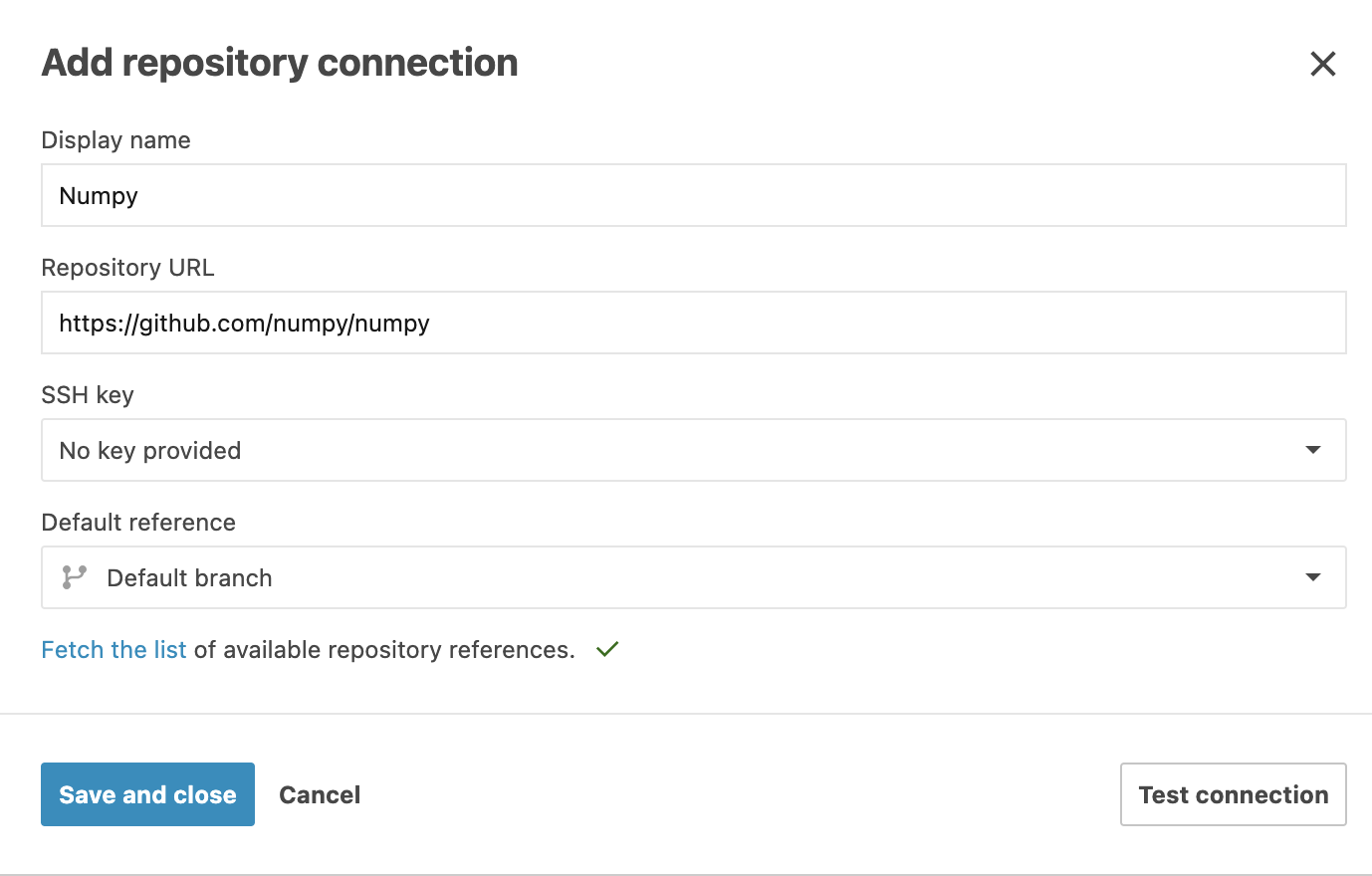1372x876 pixels.
Task: Click the Numpy display name text
Action: 98,195
